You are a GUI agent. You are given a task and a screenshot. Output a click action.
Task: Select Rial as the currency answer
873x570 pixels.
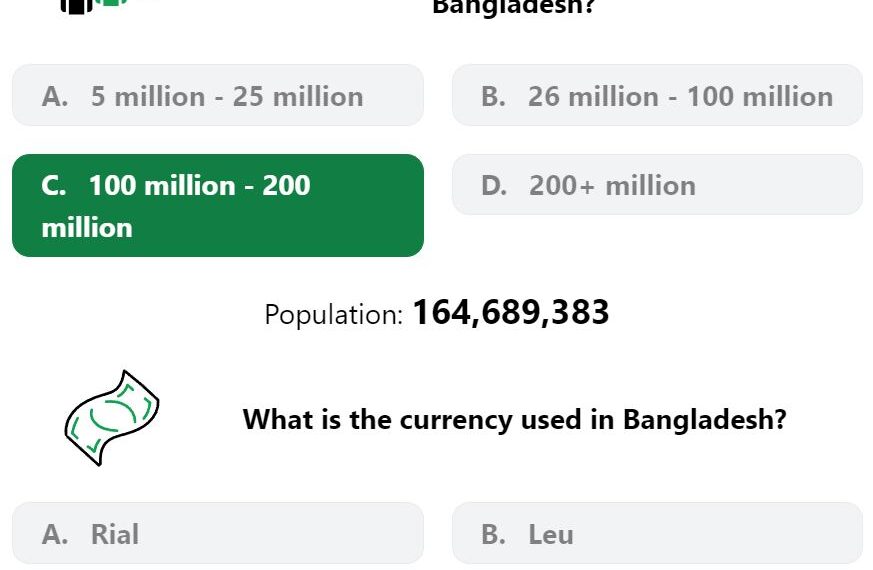click(218, 533)
